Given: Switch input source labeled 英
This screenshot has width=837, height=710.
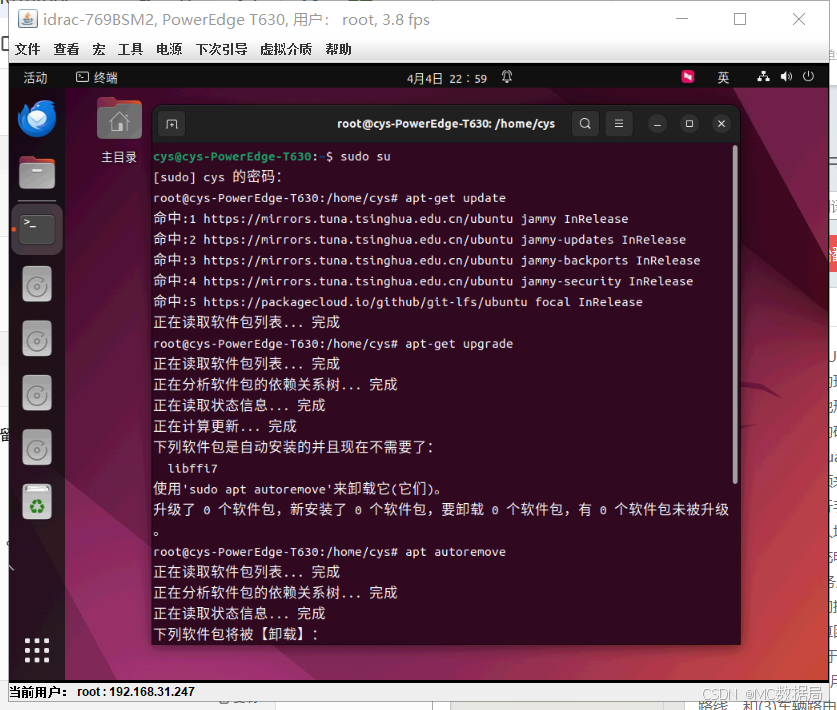Looking at the screenshot, I should click(723, 77).
